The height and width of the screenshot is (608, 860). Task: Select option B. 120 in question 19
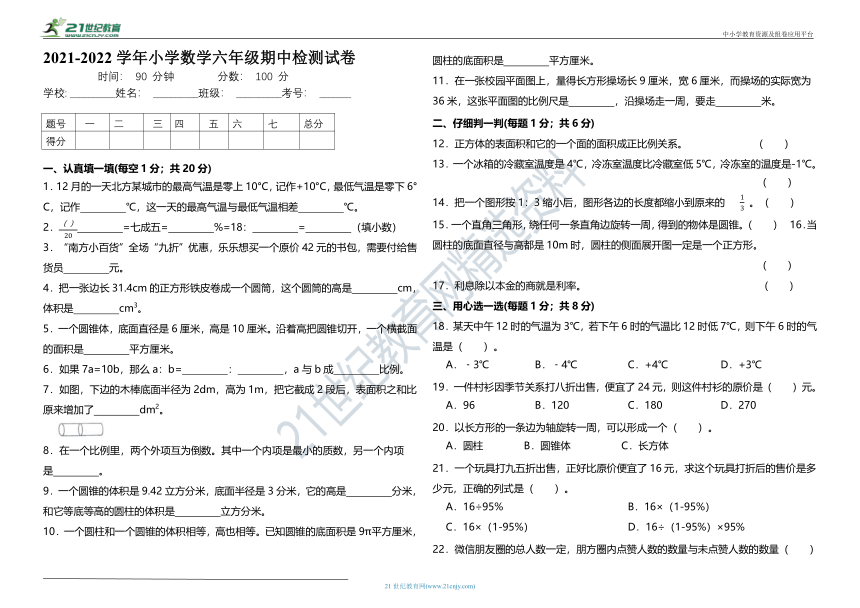click(x=552, y=406)
